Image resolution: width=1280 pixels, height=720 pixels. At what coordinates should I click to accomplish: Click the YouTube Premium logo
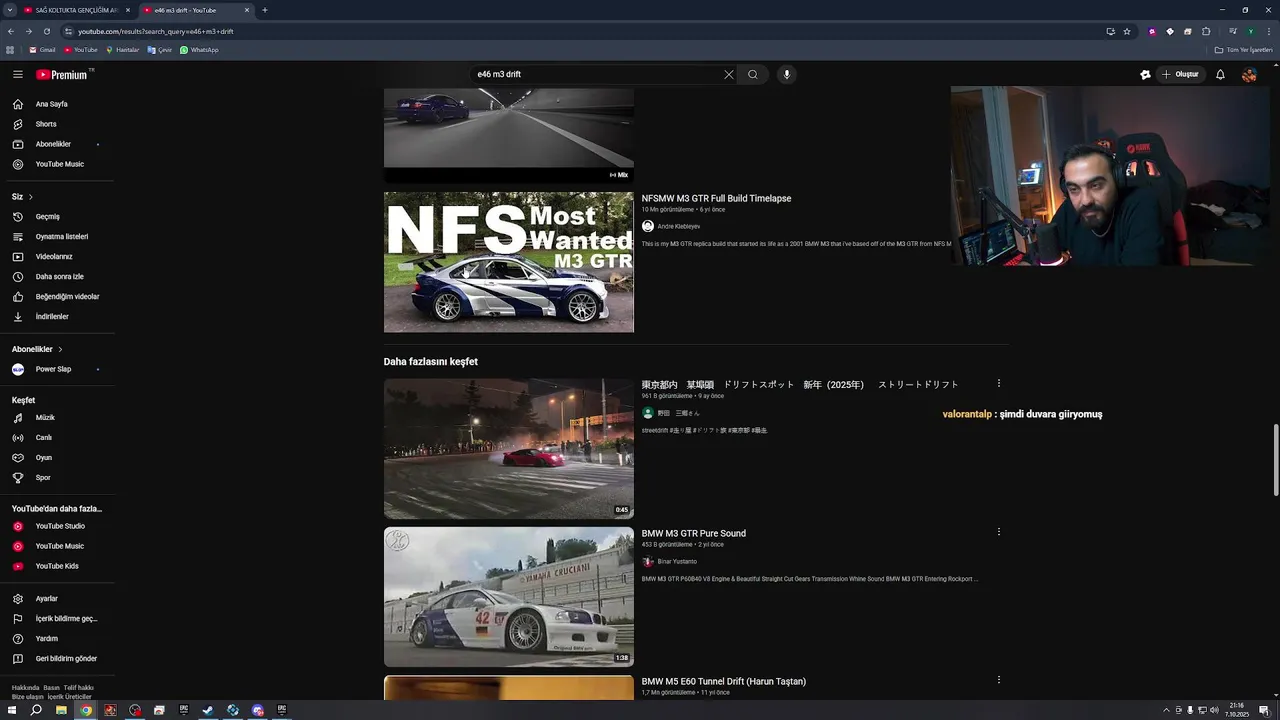pos(62,74)
